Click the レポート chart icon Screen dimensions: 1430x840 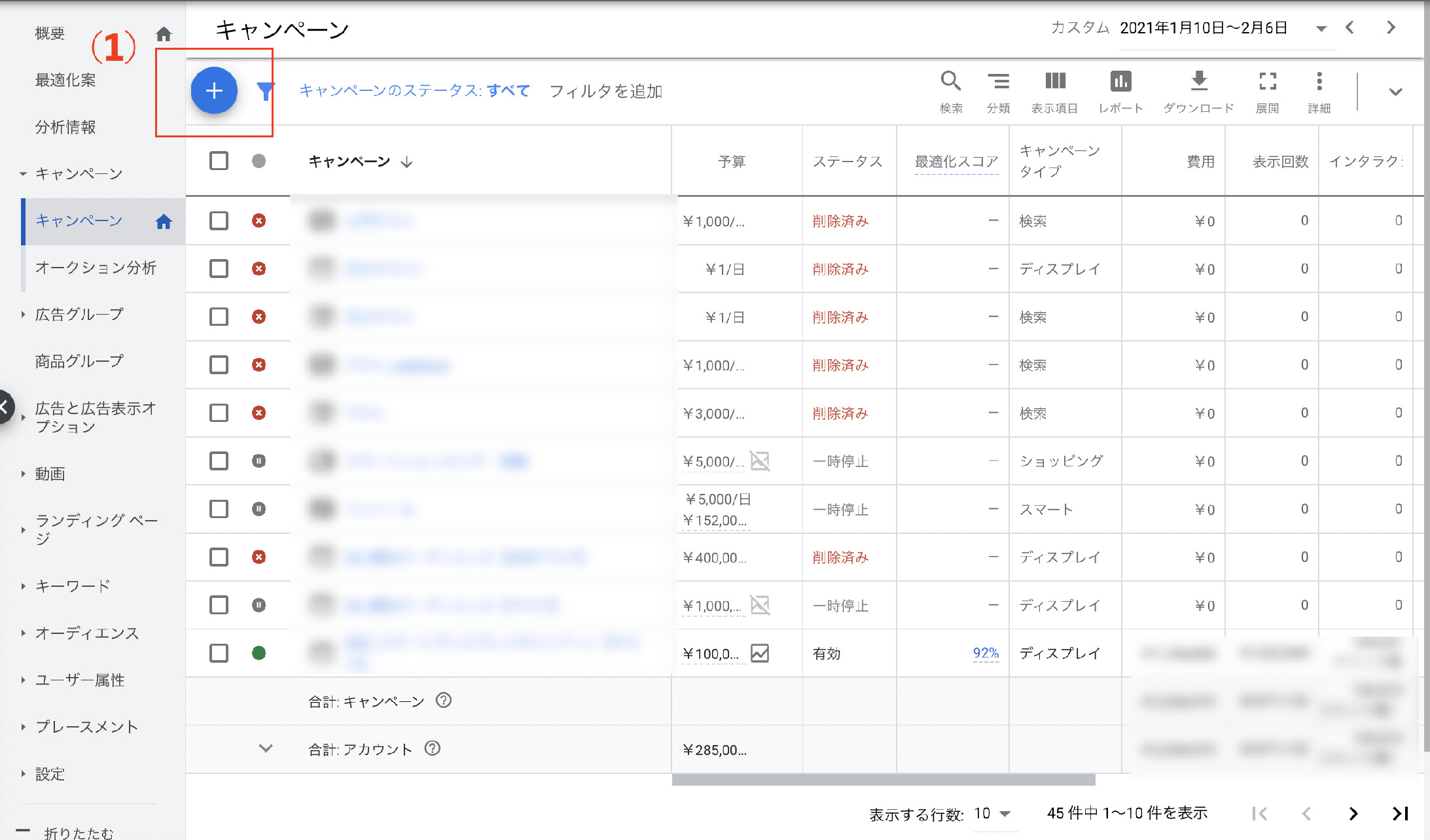[1120, 82]
